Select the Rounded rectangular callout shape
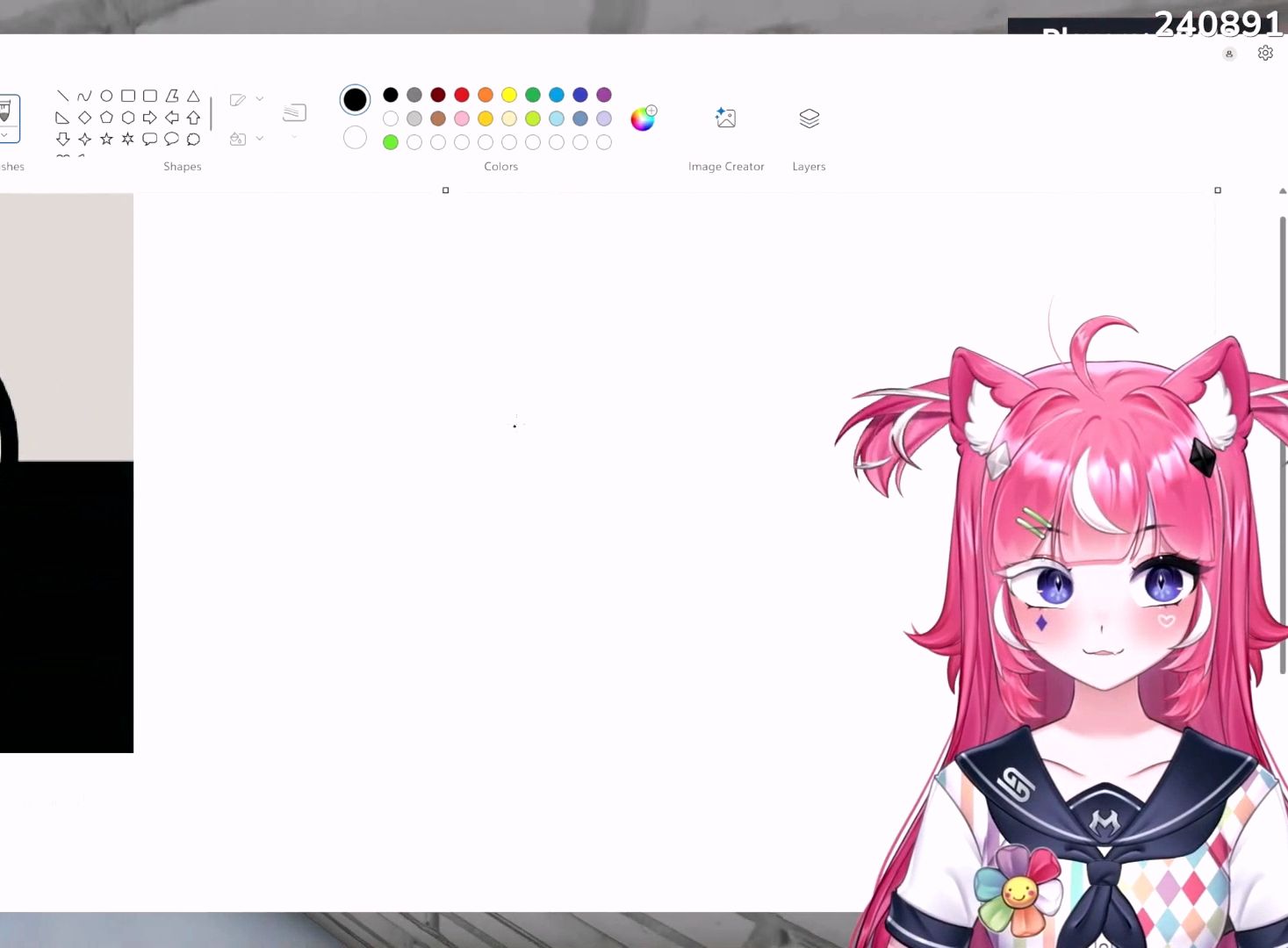Viewport: 1288px width, 948px height. coord(150,139)
